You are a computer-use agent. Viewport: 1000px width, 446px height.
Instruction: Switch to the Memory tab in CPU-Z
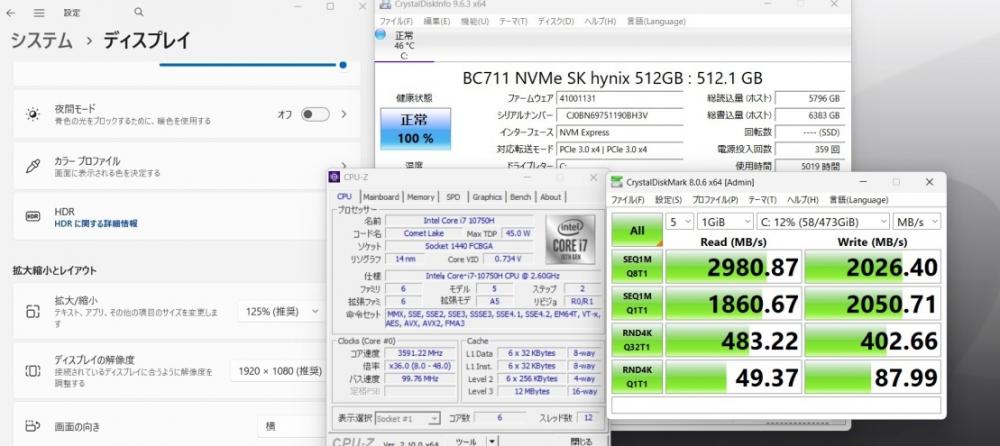tap(420, 197)
